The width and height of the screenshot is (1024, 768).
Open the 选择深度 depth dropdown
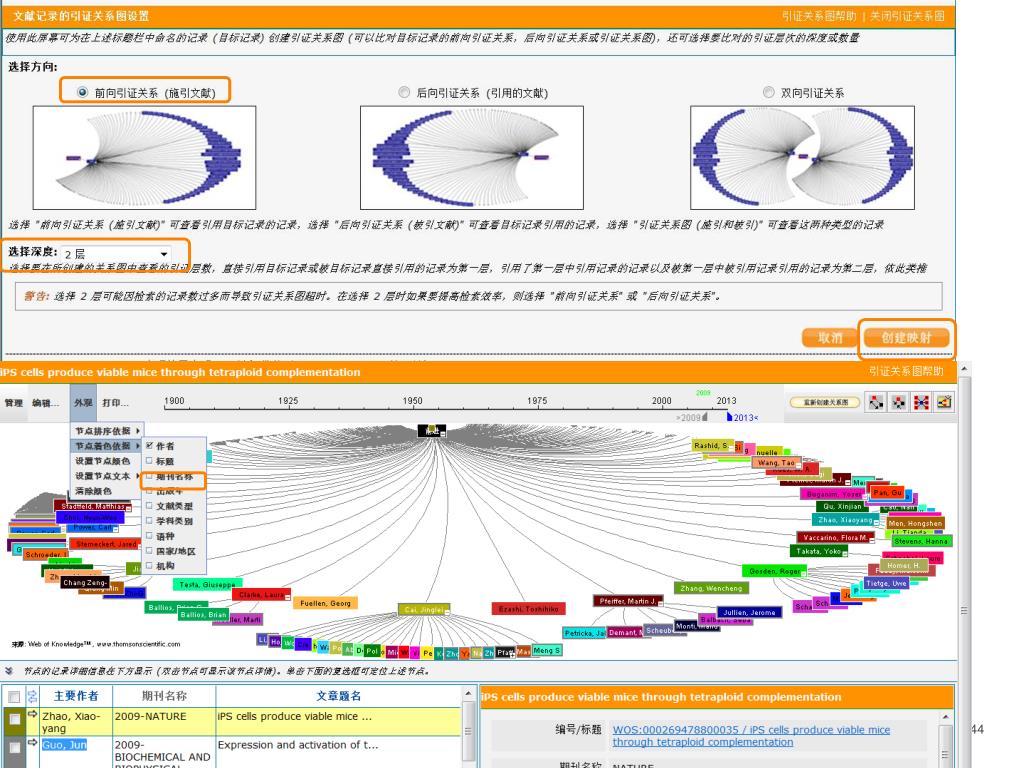116,253
